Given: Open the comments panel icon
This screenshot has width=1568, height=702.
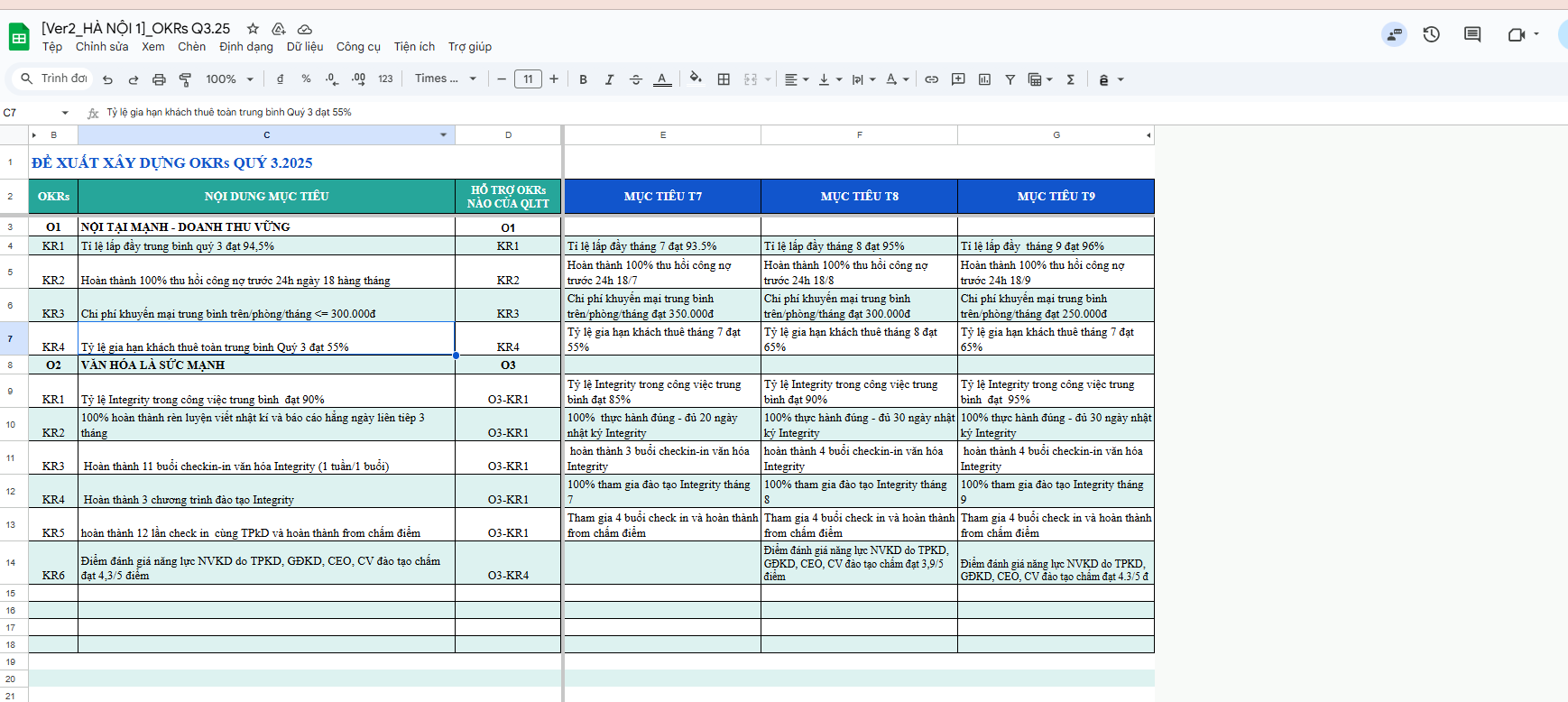Looking at the screenshot, I should tap(1472, 34).
